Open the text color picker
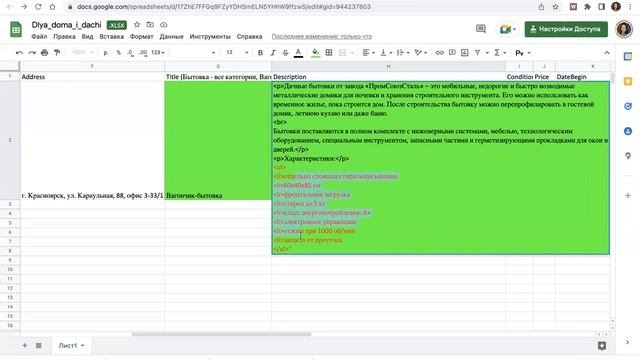Viewport: 640px width, 360px height. click(298, 53)
